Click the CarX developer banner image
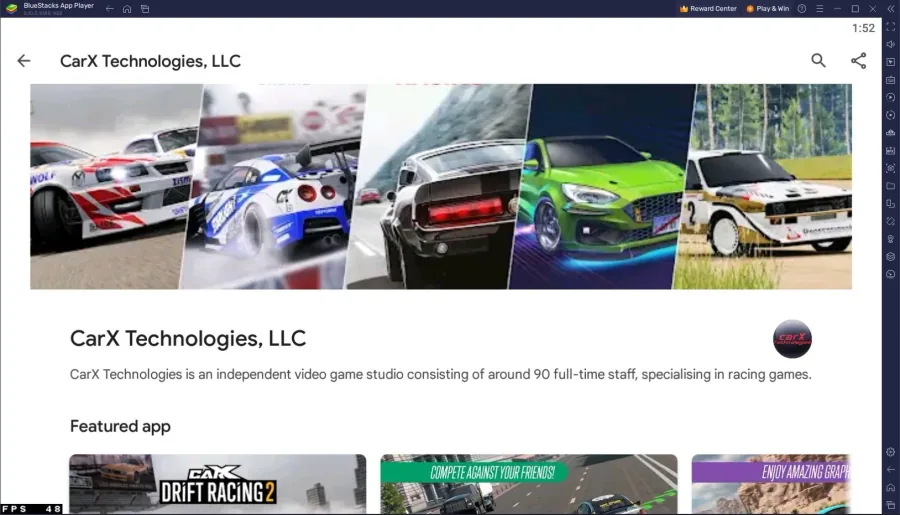 (x=441, y=187)
